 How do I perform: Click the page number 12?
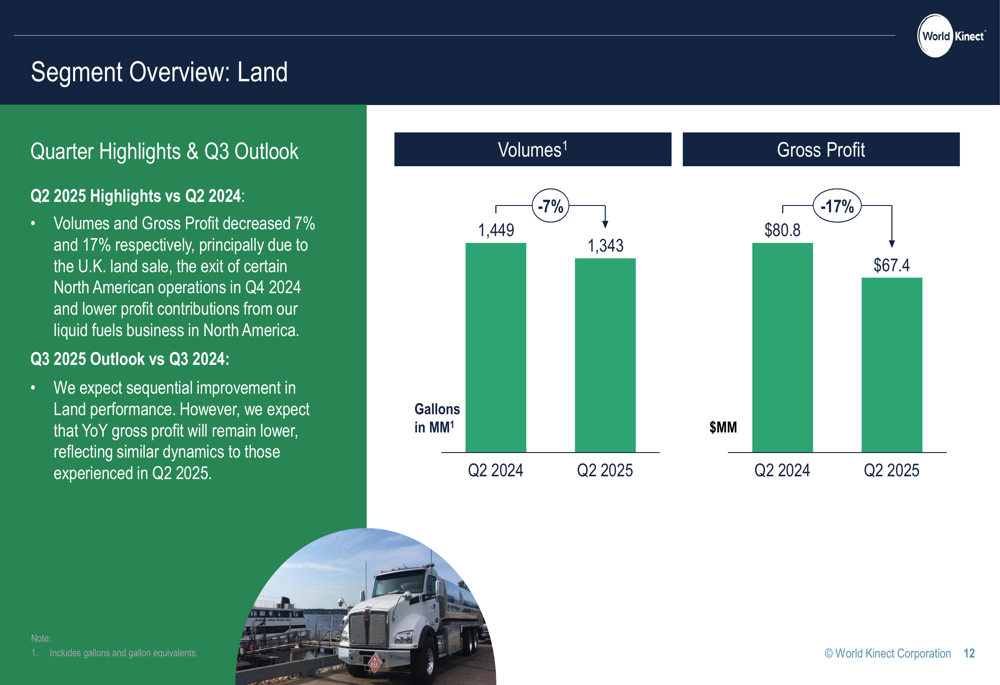point(969,653)
